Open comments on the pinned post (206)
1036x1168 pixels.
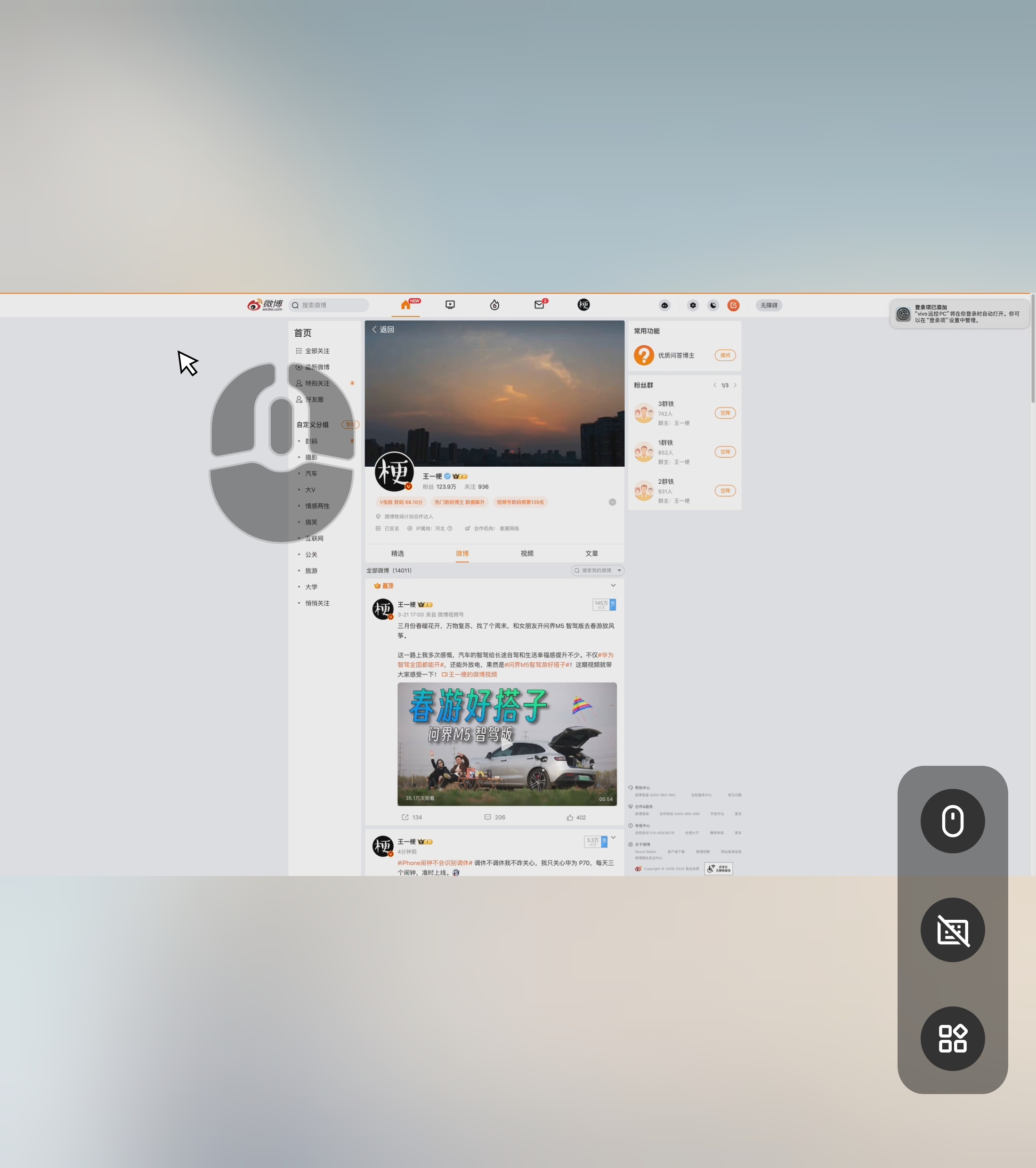click(x=495, y=817)
